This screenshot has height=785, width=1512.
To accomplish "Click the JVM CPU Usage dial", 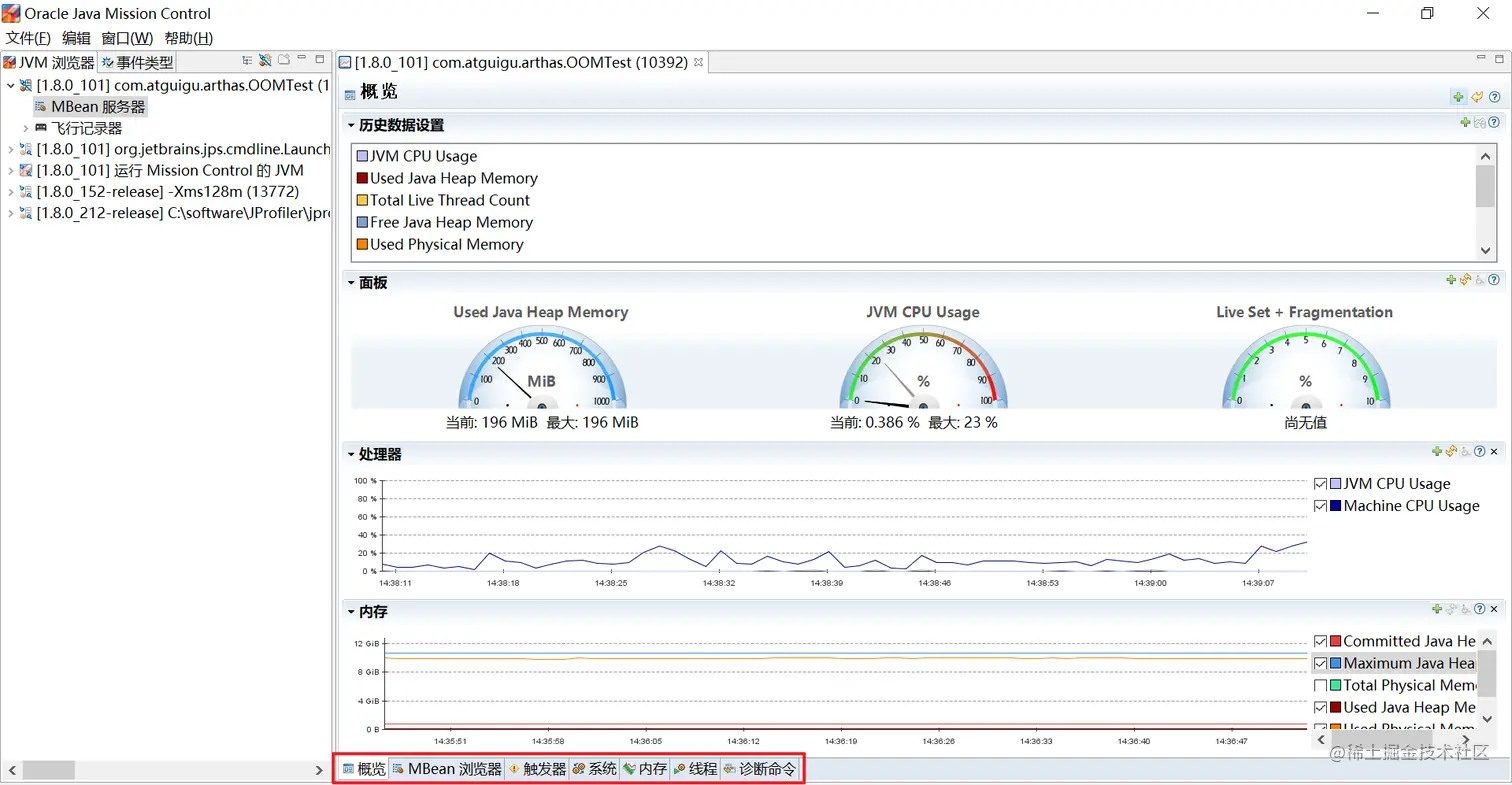I will [923, 366].
